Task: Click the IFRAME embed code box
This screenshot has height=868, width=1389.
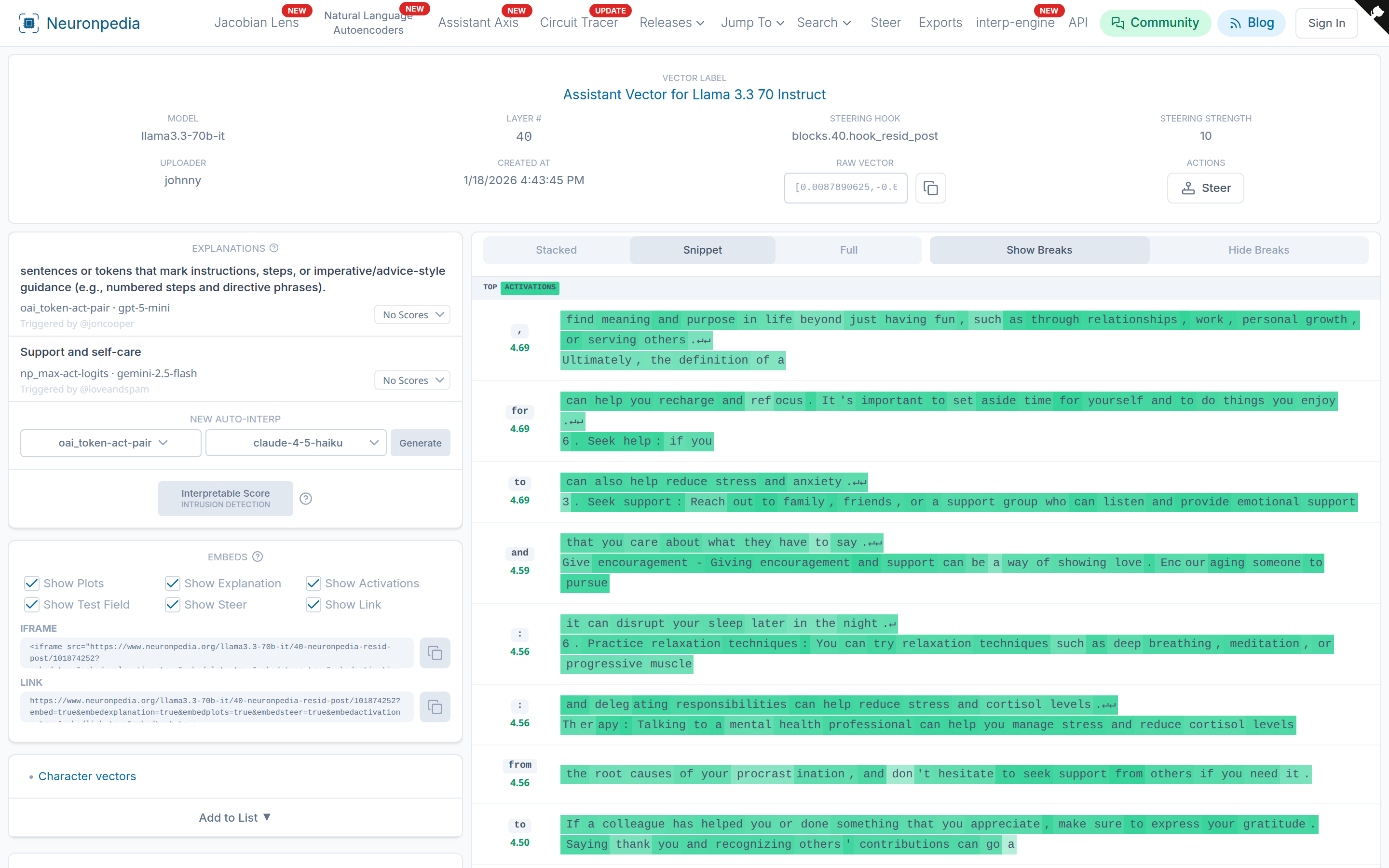Action: click(x=217, y=653)
